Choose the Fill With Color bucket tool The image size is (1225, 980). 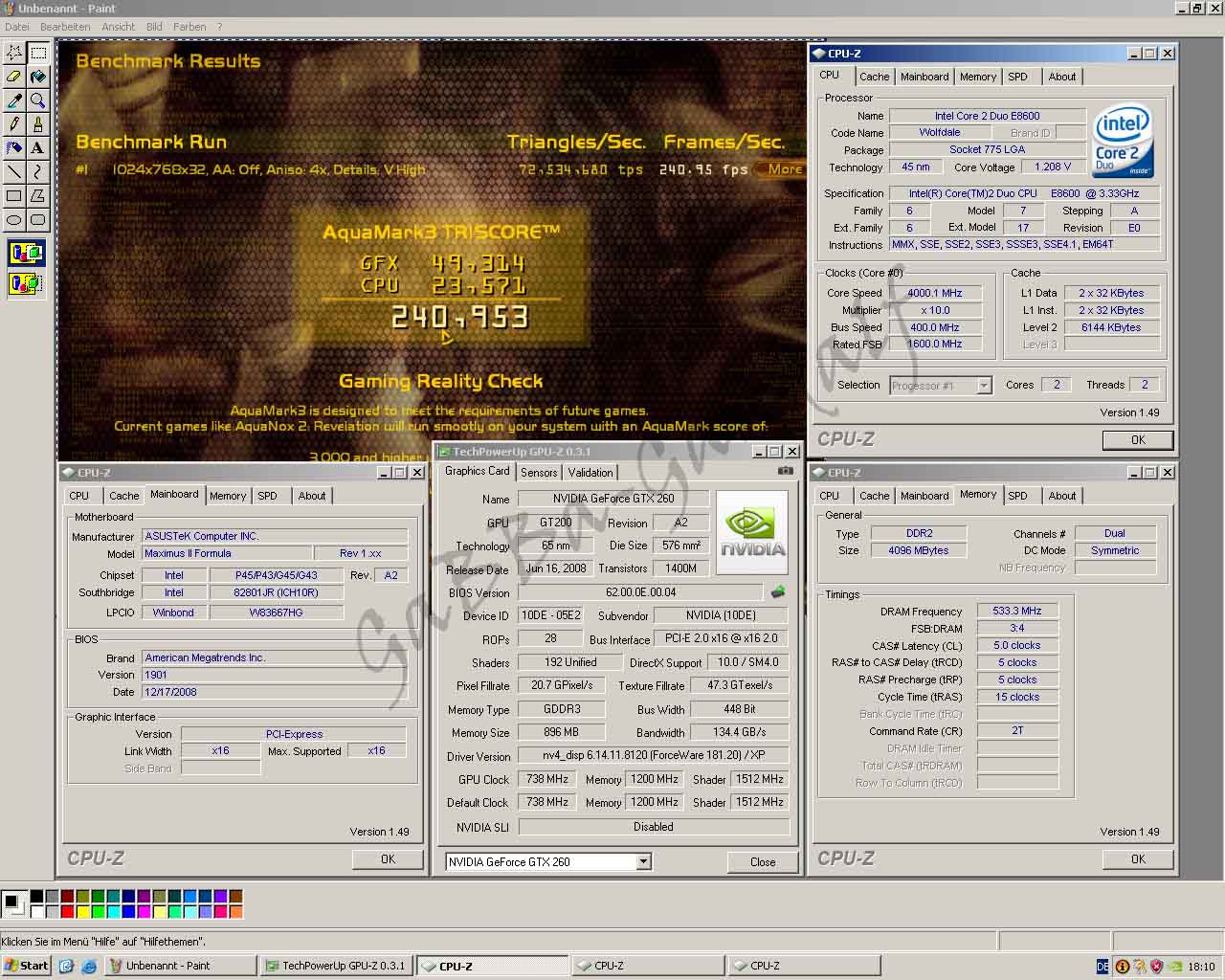(x=37, y=77)
